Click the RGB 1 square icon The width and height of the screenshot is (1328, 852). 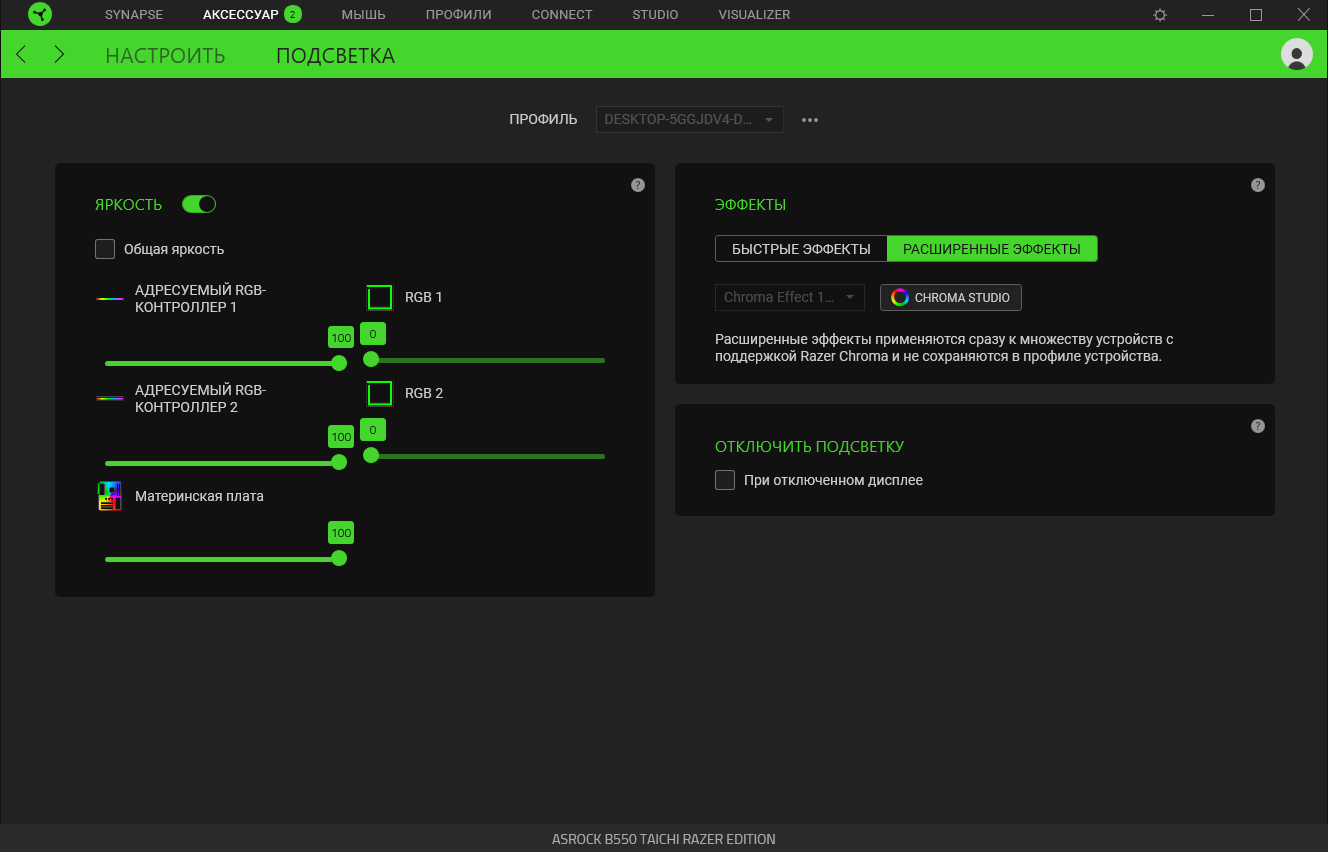[379, 297]
